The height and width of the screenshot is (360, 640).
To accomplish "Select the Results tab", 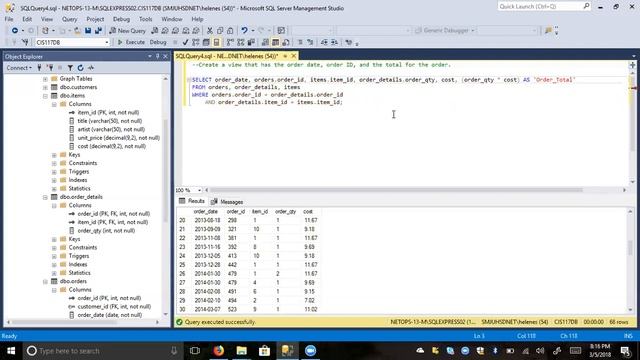I will pyautogui.click(x=192, y=201).
